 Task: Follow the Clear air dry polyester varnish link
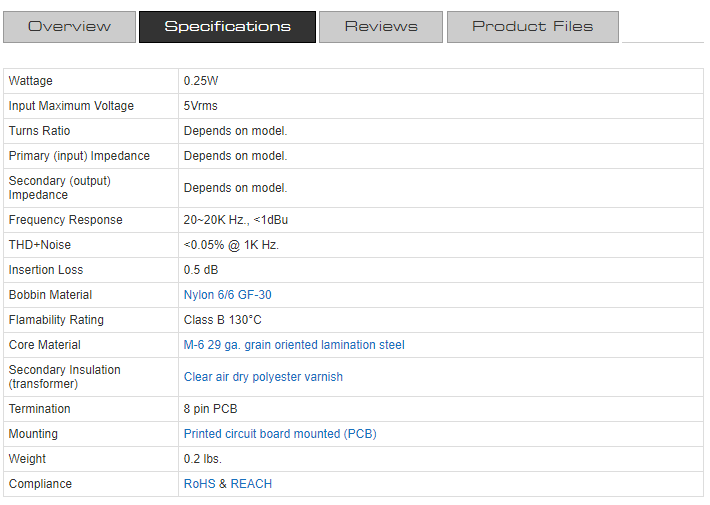click(x=263, y=377)
